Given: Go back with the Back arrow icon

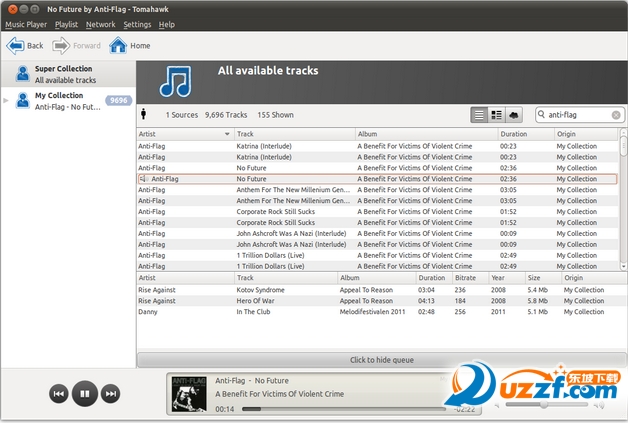Looking at the screenshot, I should tap(15, 46).
